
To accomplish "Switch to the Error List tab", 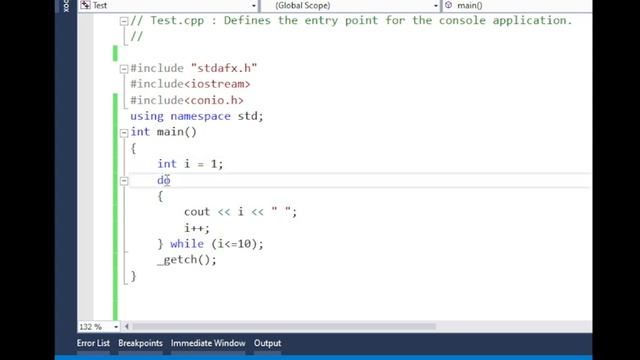I will pyautogui.click(x=93, y=343).
